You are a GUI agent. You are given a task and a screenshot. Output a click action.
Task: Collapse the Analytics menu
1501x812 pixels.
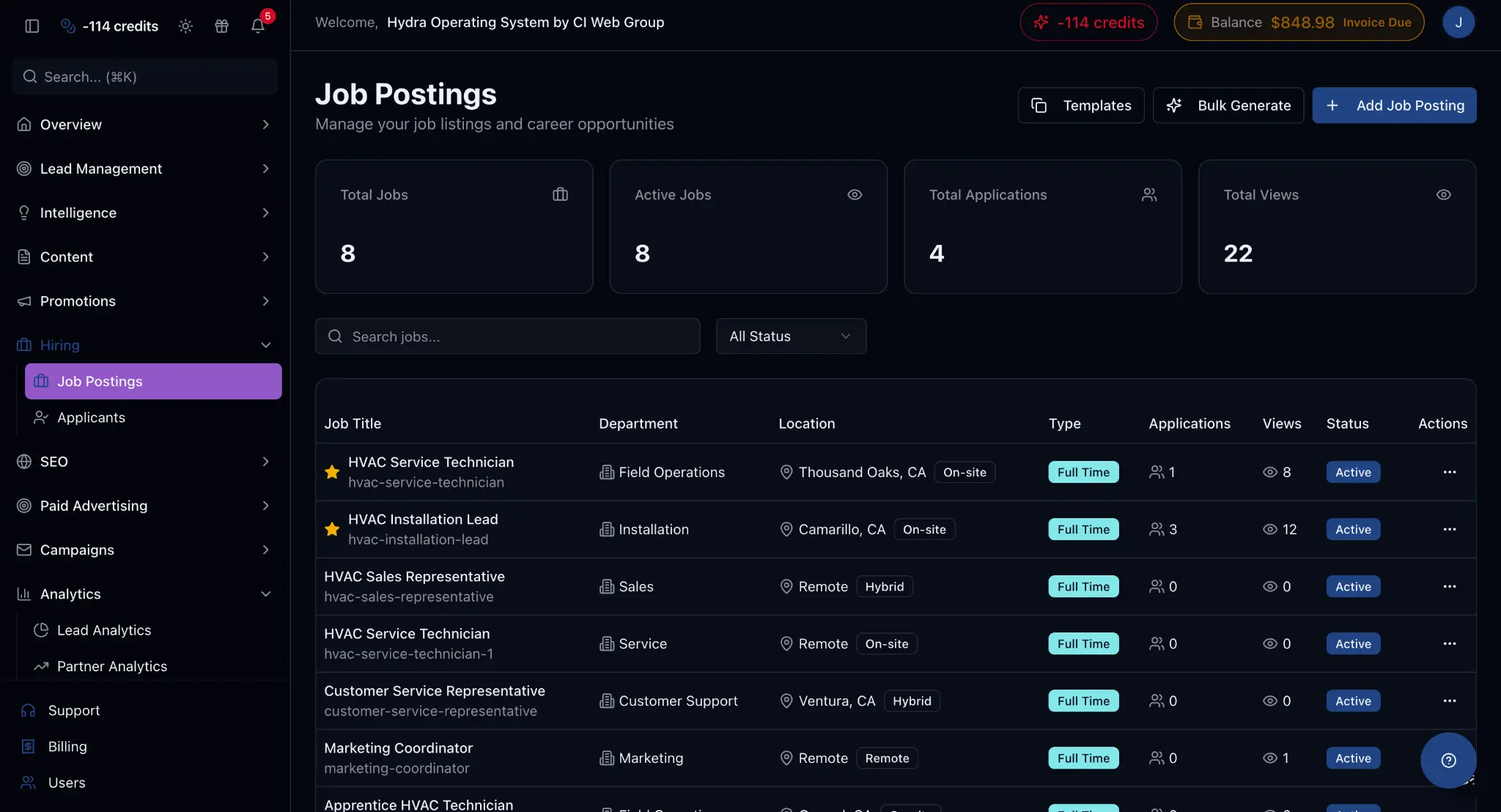pyautogui.click(x=144, y=594)
